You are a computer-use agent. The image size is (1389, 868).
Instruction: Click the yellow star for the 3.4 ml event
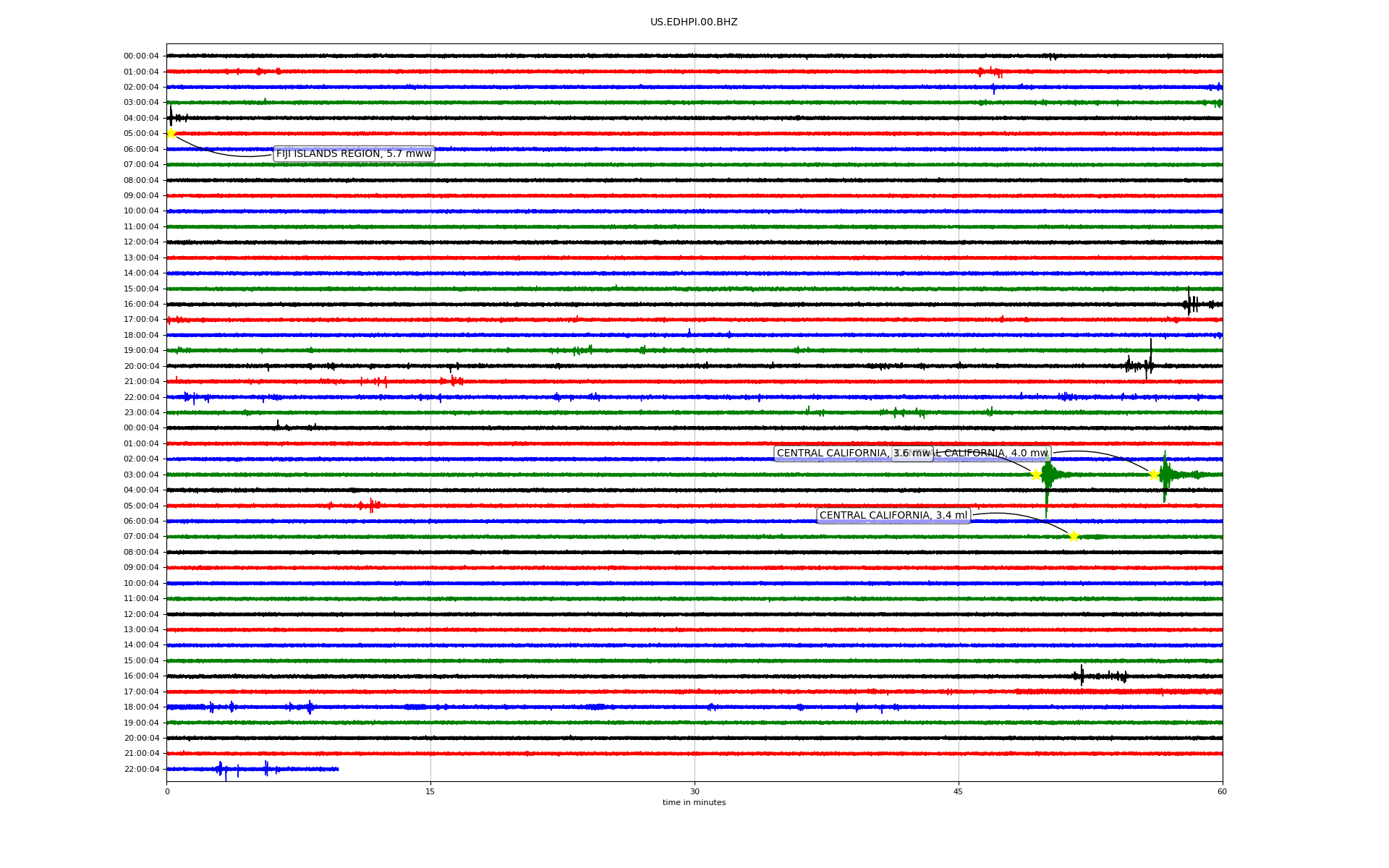coord(1074,536)
